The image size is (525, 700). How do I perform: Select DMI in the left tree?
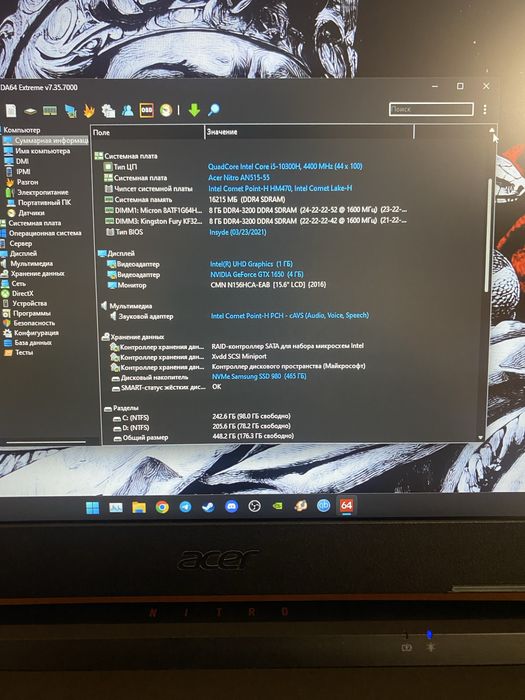(x=17, y=161)
